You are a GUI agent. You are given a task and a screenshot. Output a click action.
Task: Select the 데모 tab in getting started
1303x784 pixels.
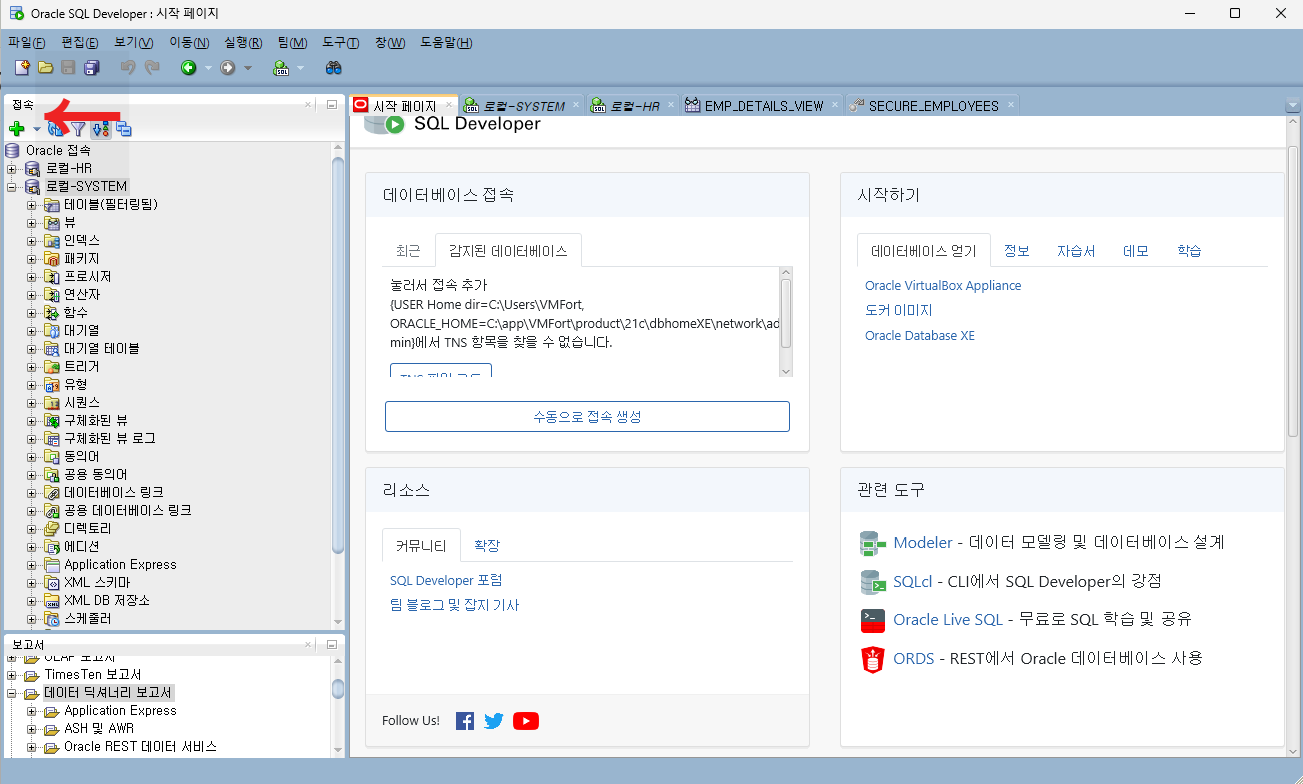click(1136, 251)
